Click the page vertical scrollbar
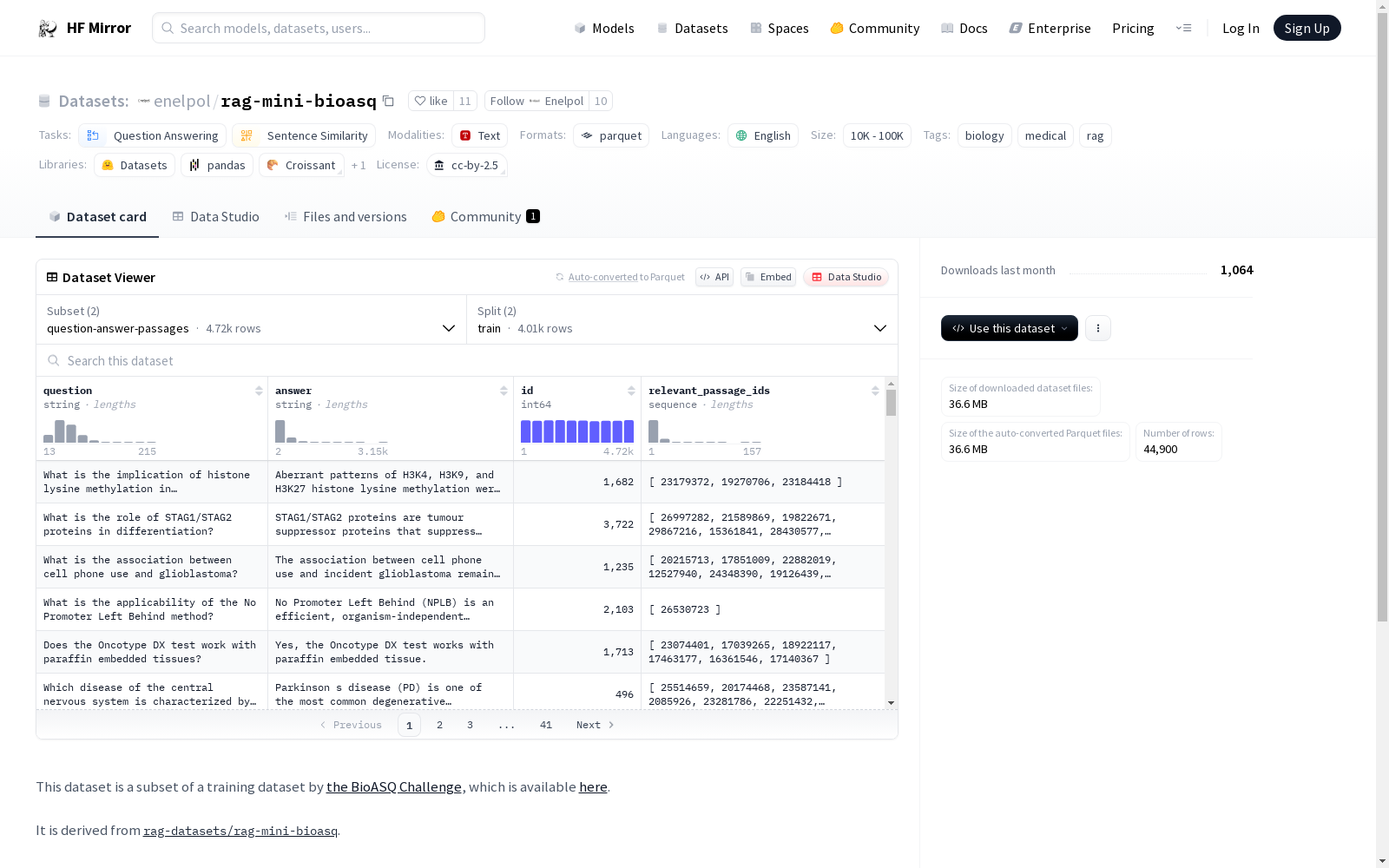1389x868 pixels. pyautogui.click(x=1382, y=318)
